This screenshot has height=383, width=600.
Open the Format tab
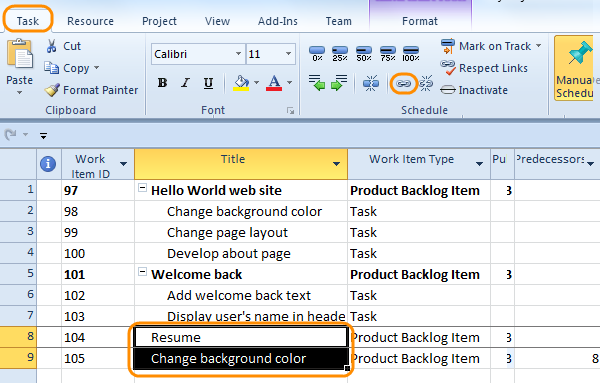pos(420,21)
